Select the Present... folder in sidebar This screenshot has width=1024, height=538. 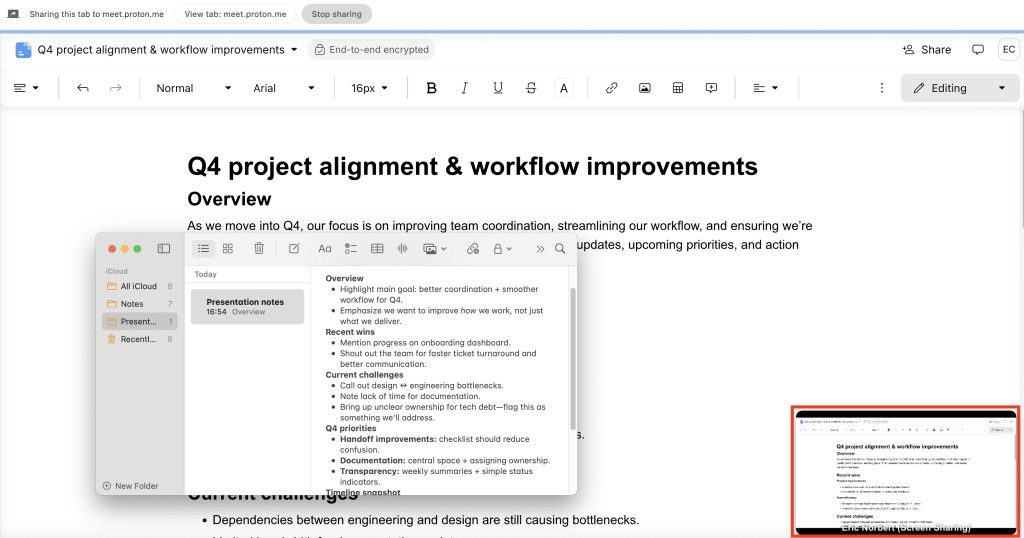140,321
